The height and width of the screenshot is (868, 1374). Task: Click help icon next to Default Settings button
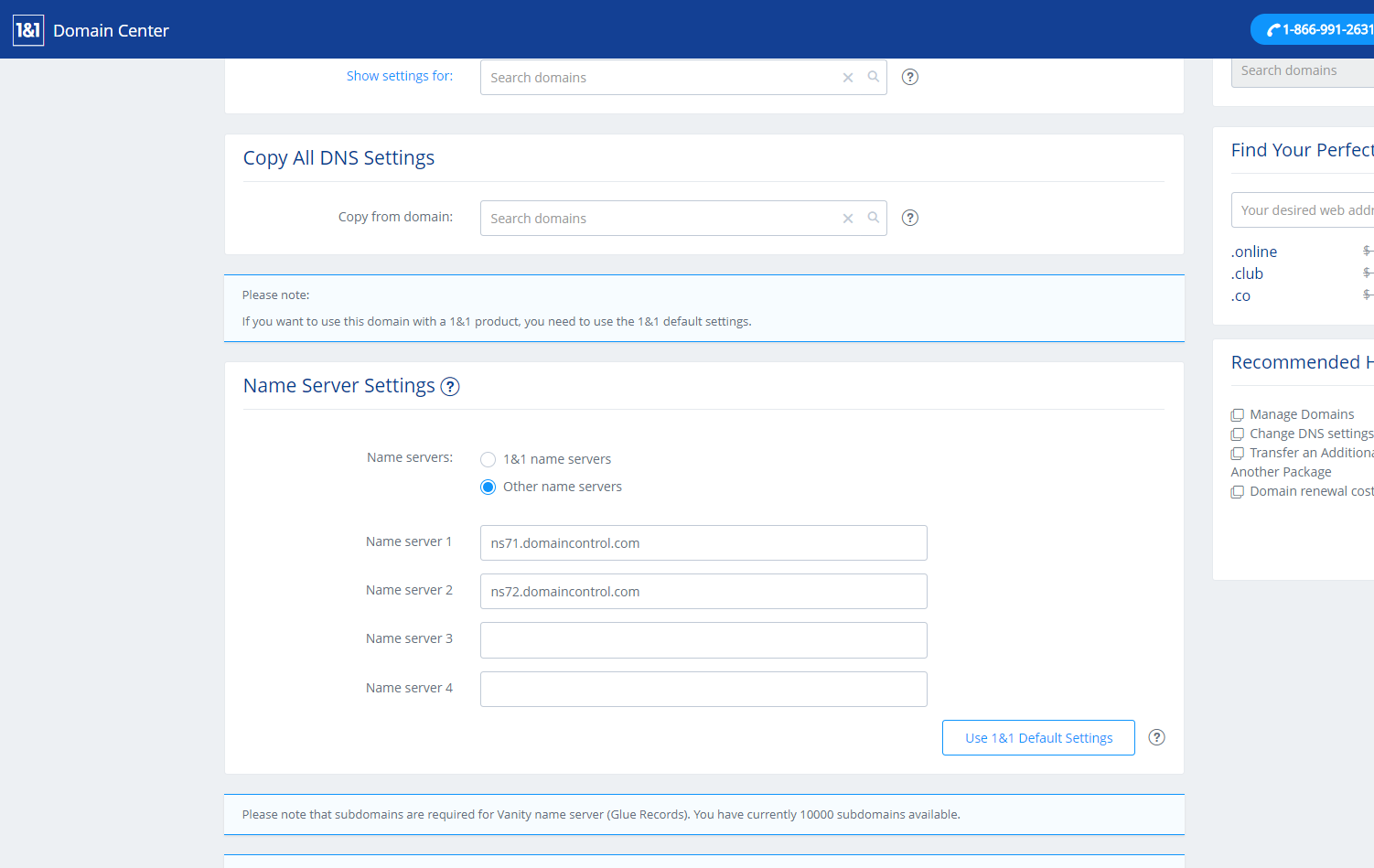1156,737
